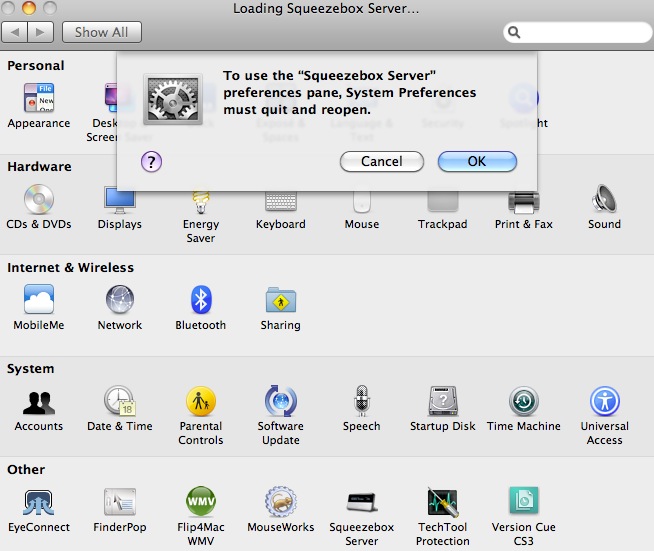Open Flip4Mac WMV preferences

click(201, 503)
